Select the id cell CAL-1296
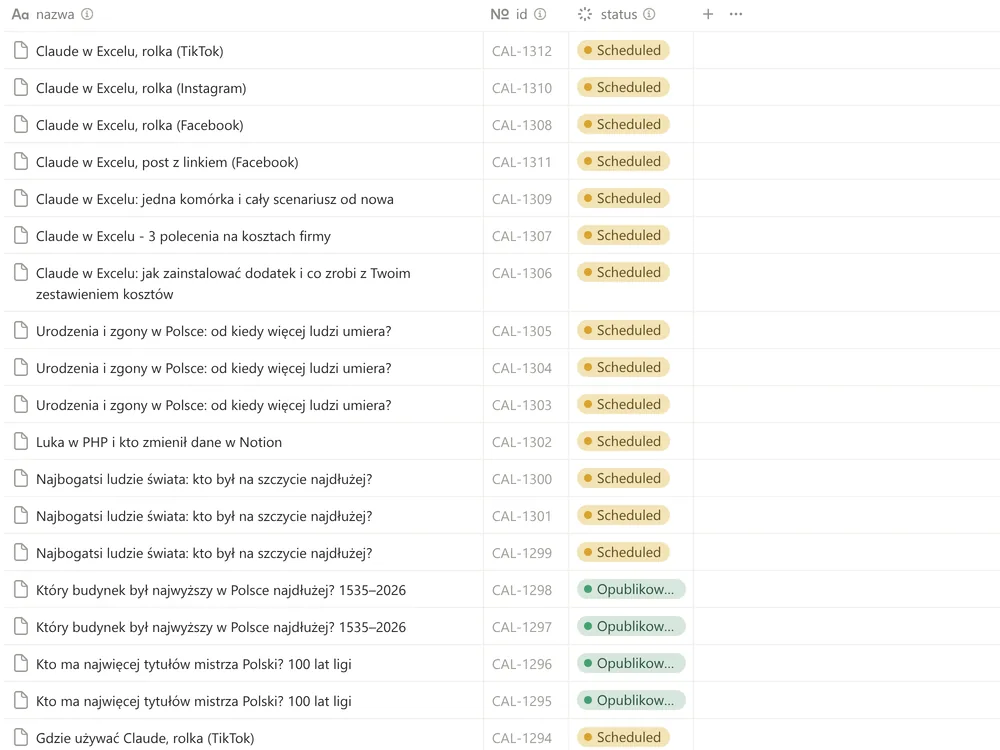 (522, 664)
